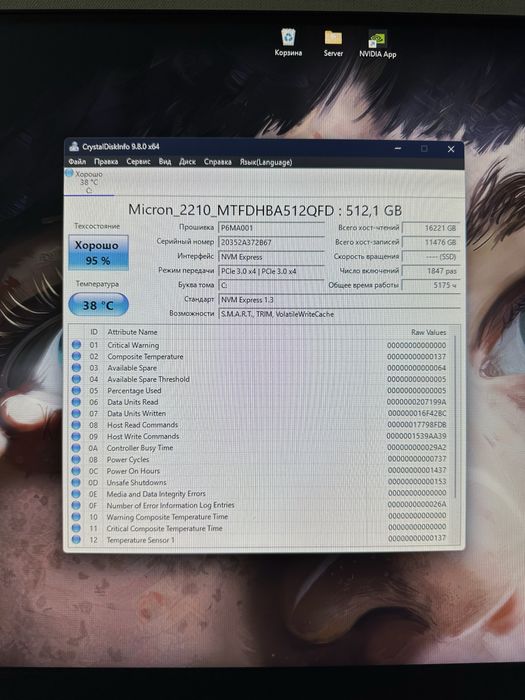Click status circle for Composite Temperature row
This screenshot has width=525, height=700.
76,356
